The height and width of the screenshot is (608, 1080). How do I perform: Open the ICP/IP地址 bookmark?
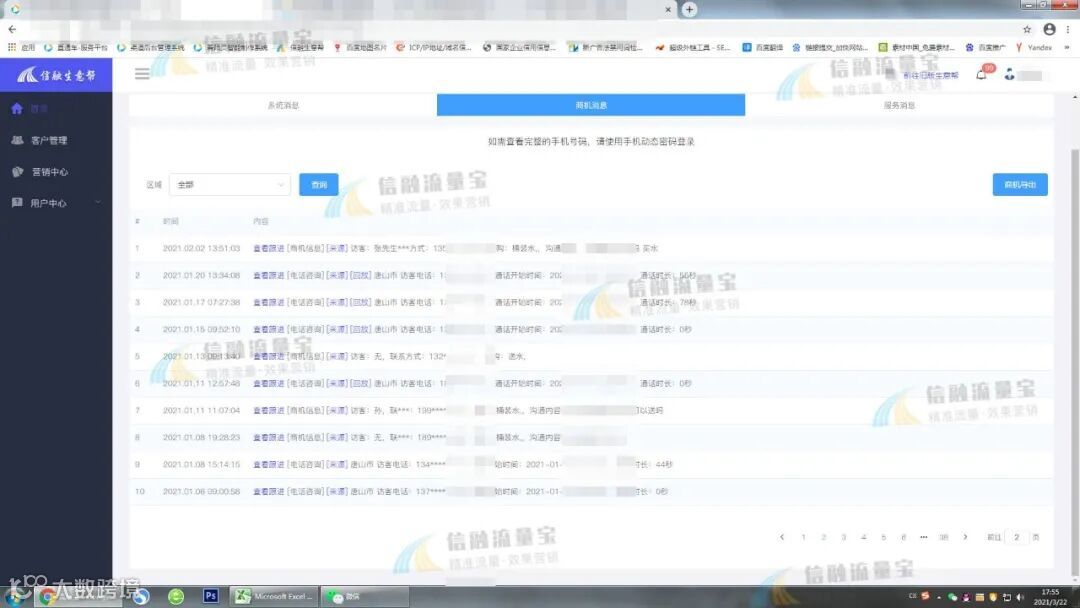coord(434,48)
